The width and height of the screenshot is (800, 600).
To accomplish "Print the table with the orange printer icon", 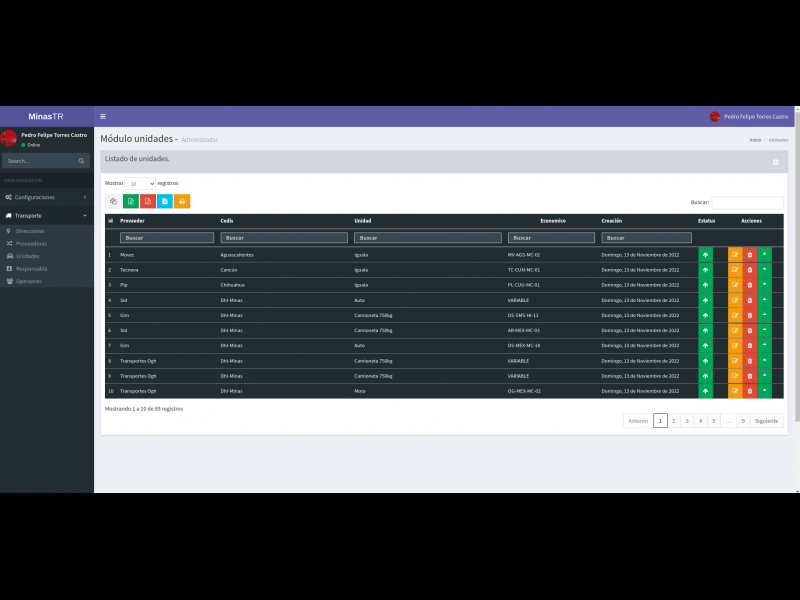I will (x=182, y=201).
